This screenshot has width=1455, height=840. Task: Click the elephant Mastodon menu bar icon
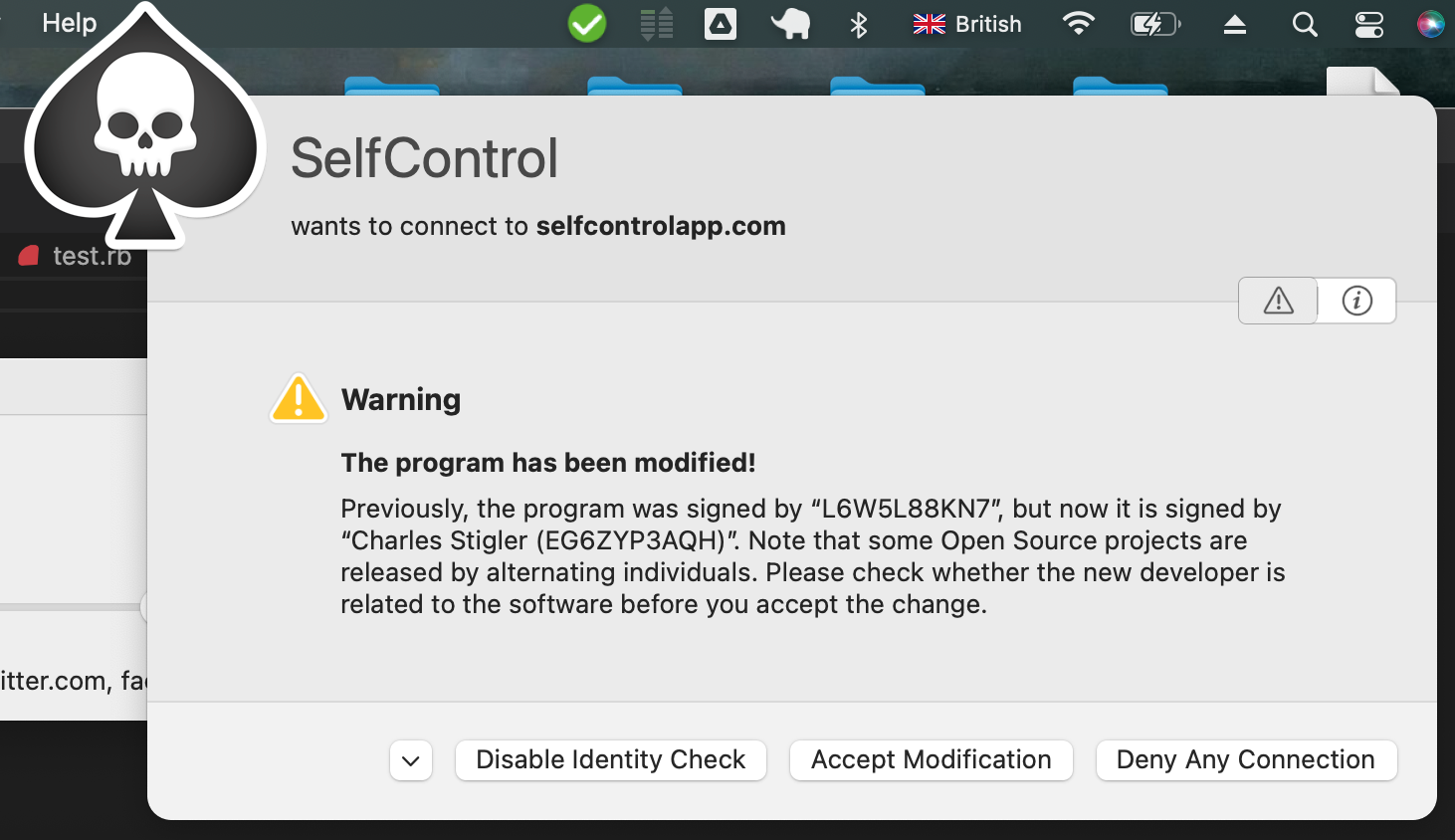tap(789, 23)
